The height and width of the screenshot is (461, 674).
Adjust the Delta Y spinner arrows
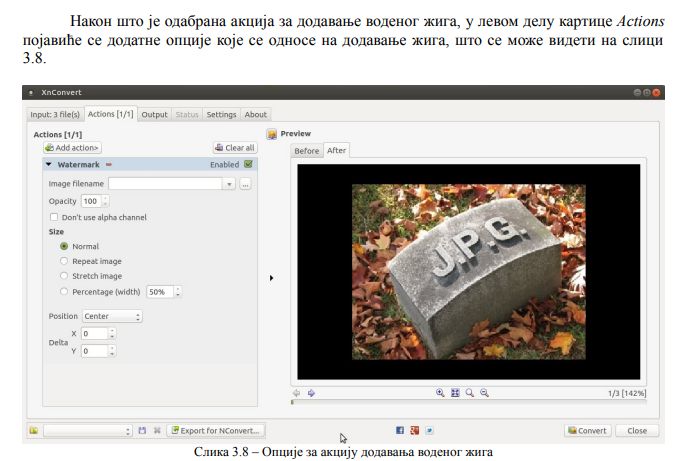[x=112, y=351]
